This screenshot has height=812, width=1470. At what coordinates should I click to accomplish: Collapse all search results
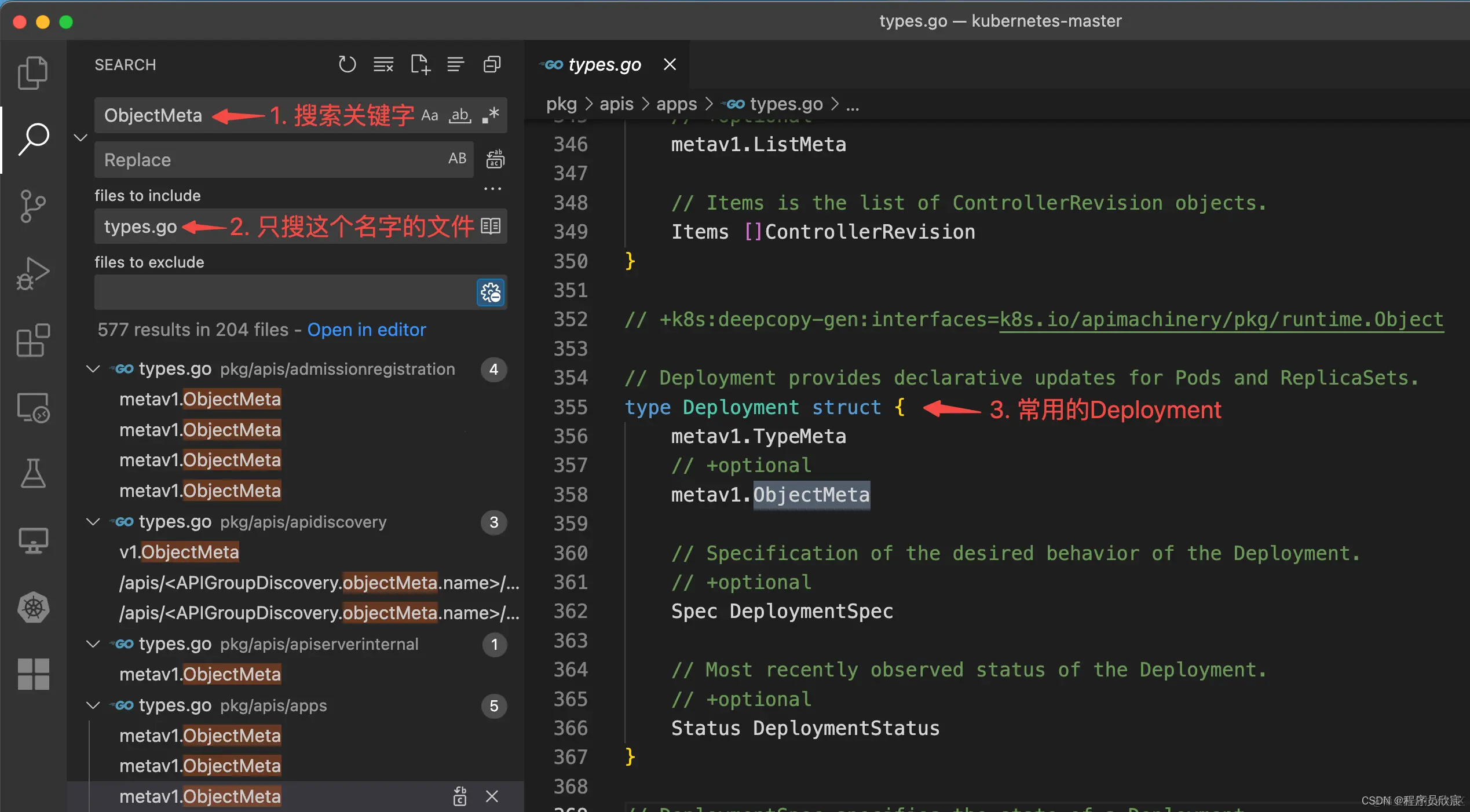[x=492, y=64]
